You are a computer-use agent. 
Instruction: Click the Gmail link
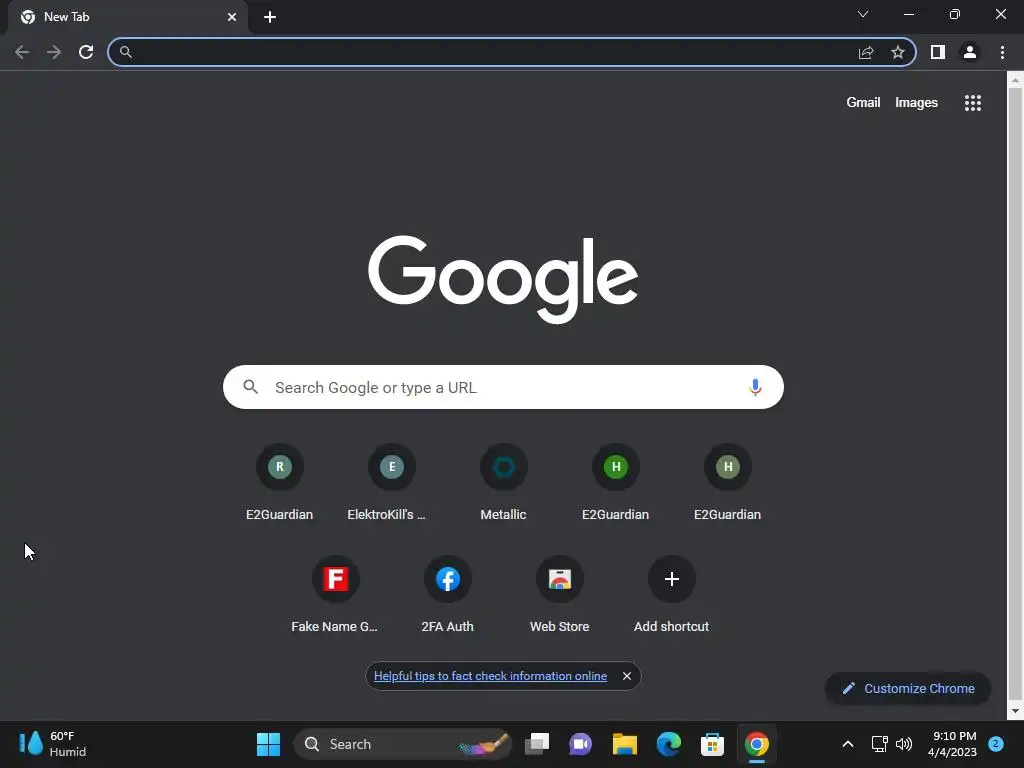click(x=863, y=103)
